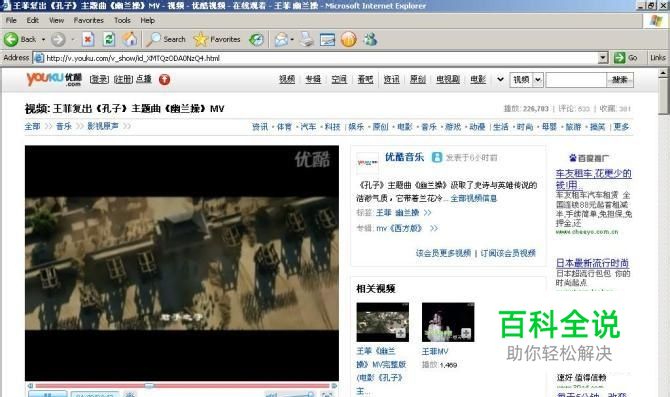The width and height of the screenshot is (670, 397).
Task: Open the 电视剧 navigation link
Action: click(448, 79)
